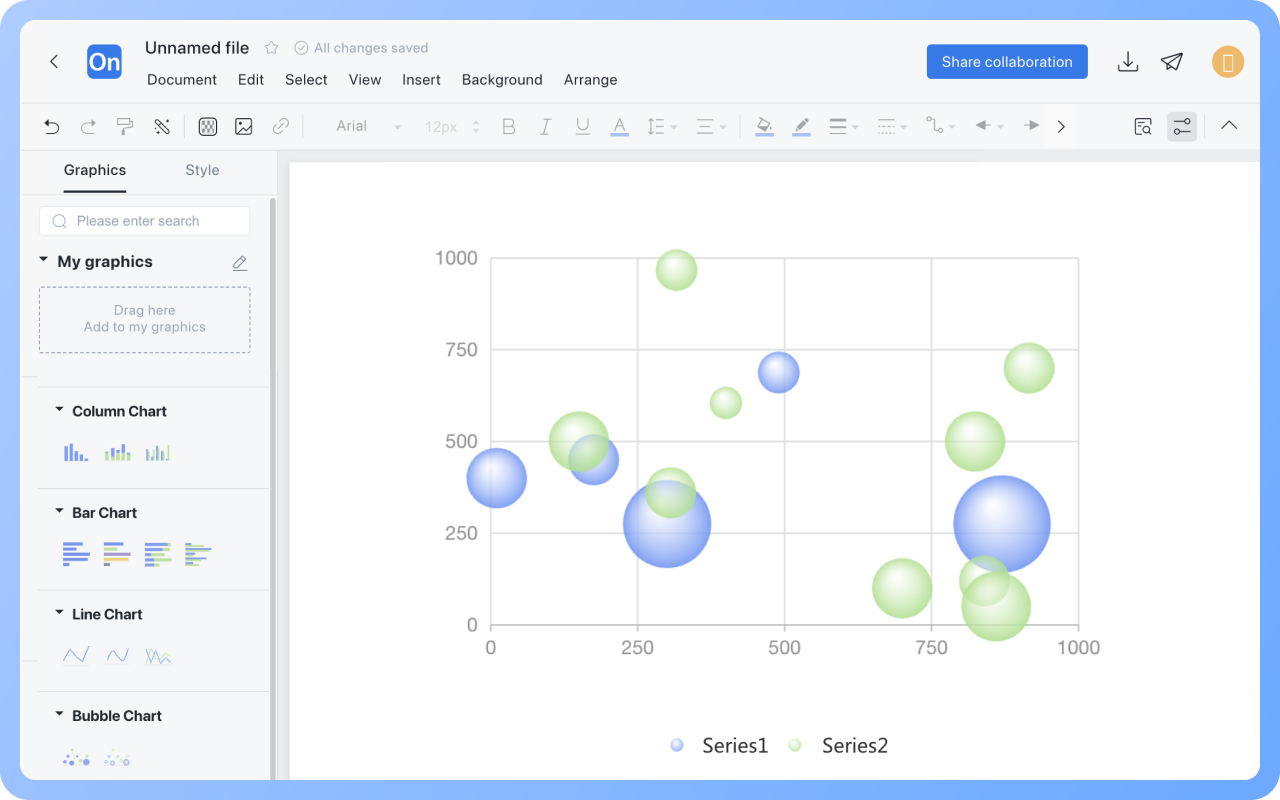The height and width of the screenshot is (800, 1280).
Task: Click the paper plane publish icon
Action: pyautogui.click(x=1172, y=62)
